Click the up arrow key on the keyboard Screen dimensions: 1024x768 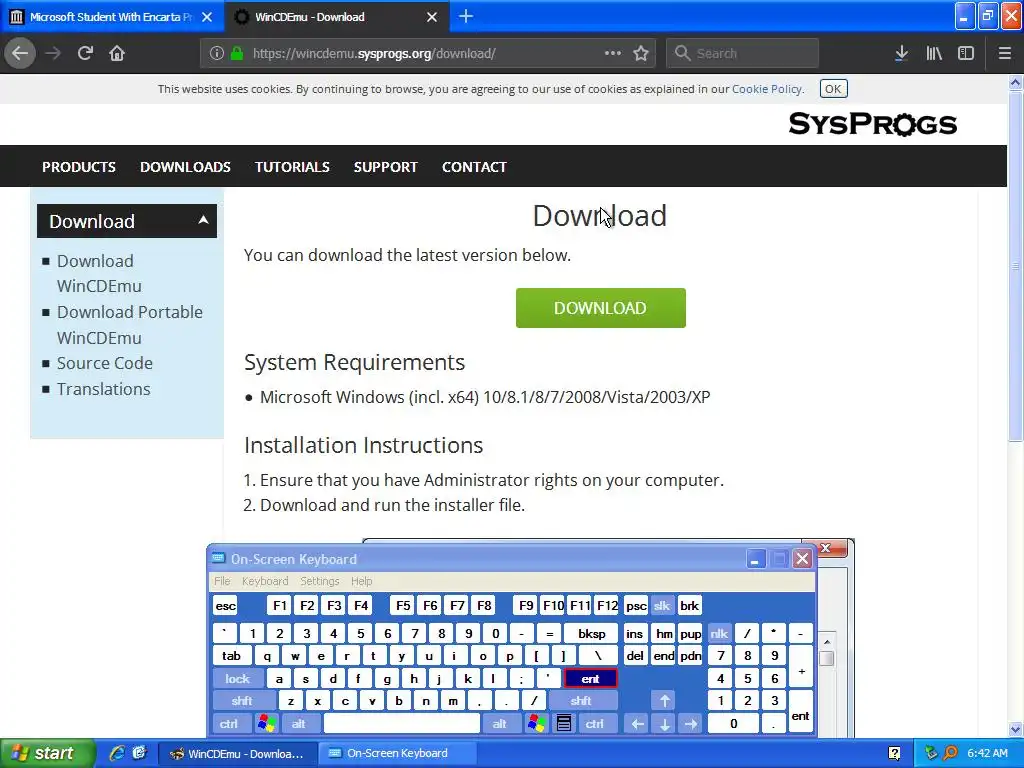pyautogui.click(x=664, y=701)
